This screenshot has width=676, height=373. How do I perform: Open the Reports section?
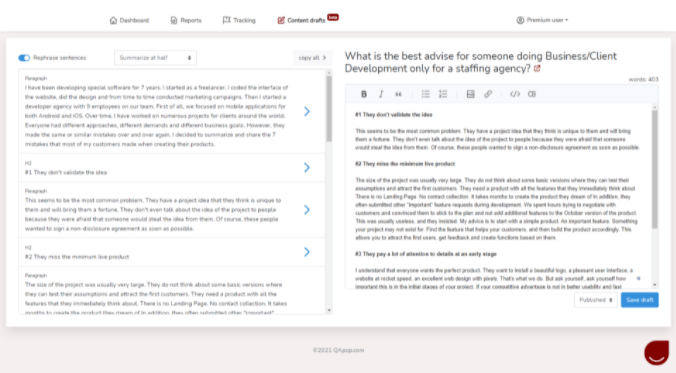pos(186,20)
